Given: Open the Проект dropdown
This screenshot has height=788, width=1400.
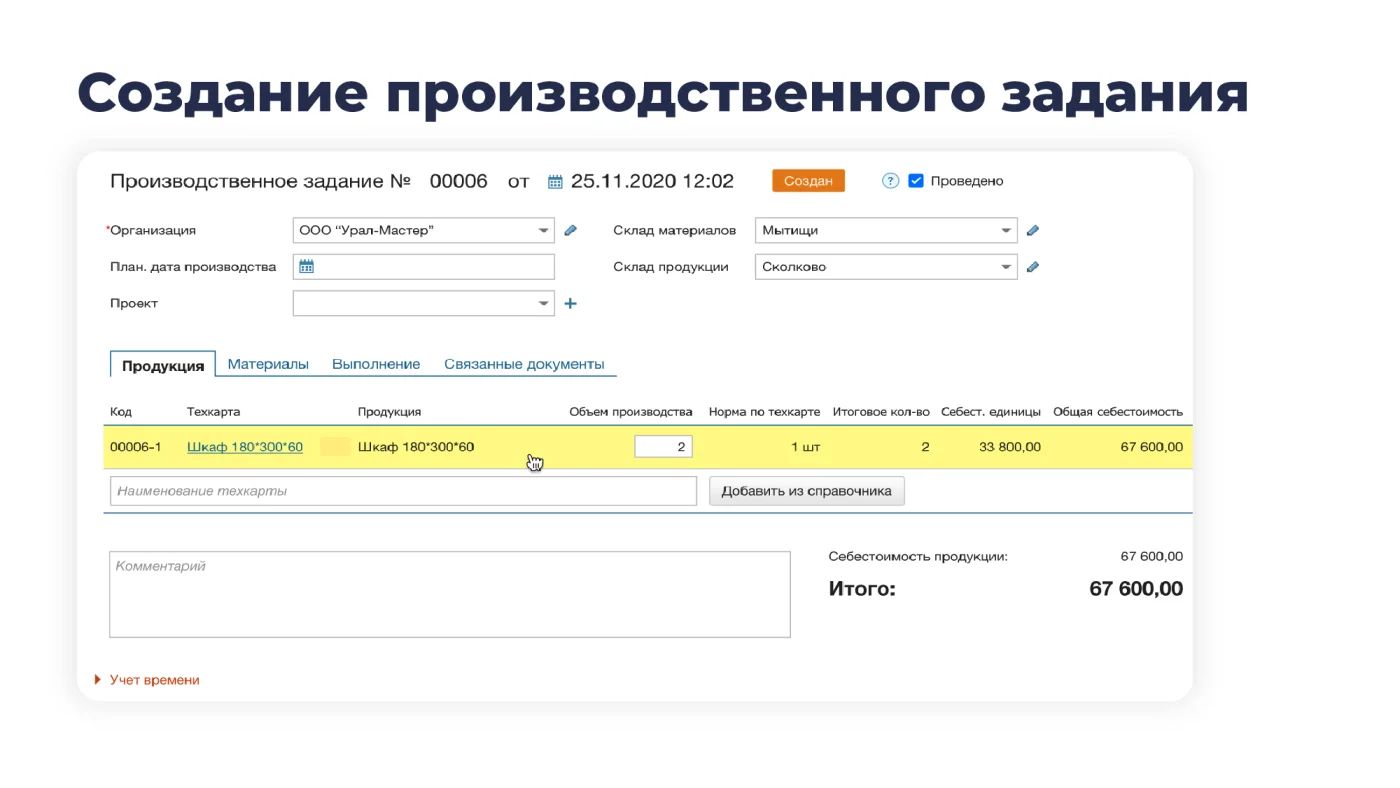Looking at the screenshot, I should [x=423, y=303].
